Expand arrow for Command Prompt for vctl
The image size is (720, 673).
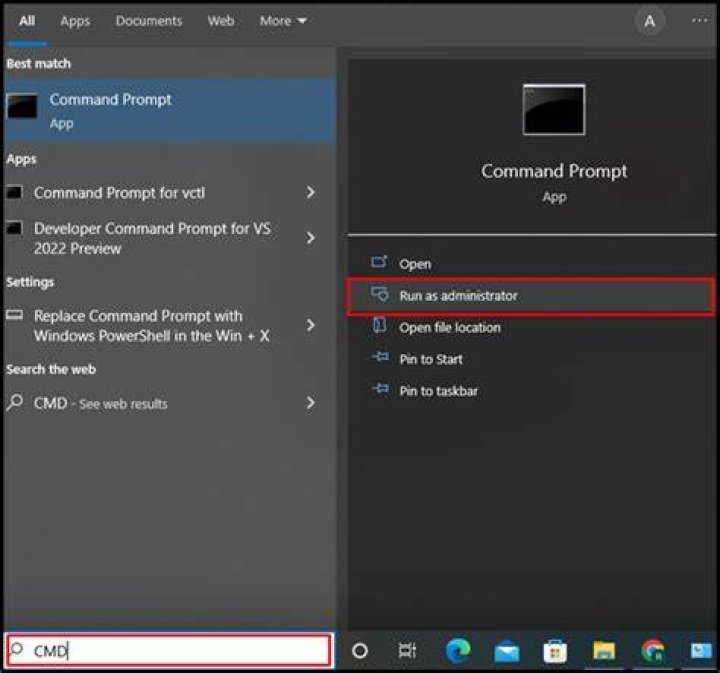311,192
